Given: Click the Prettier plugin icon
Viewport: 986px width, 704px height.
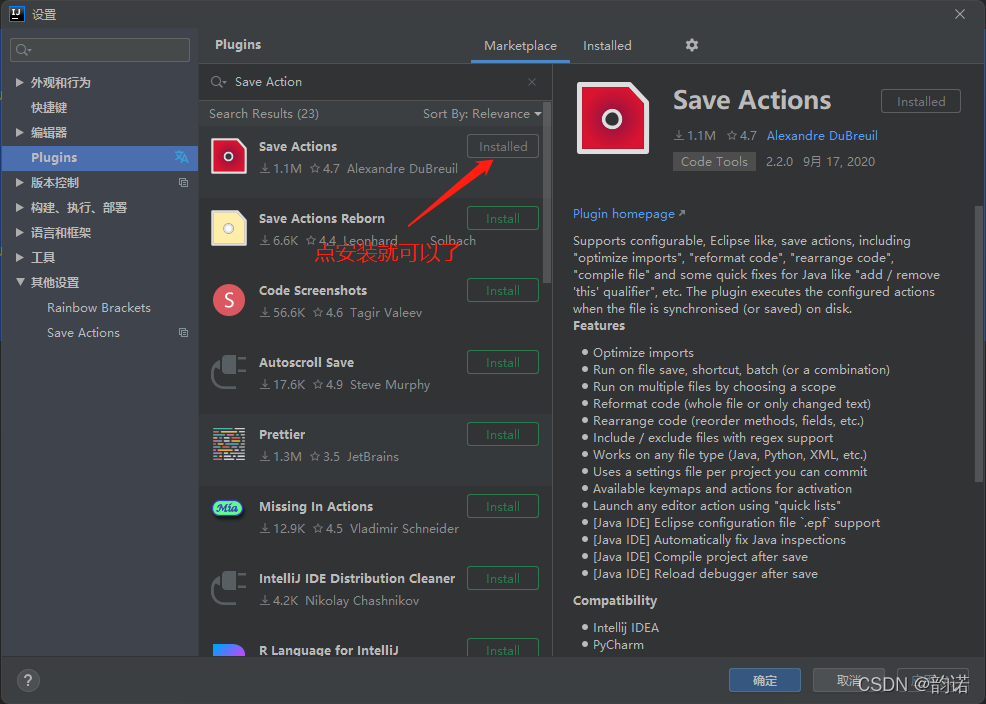Looking at the screenshot, I should [x=229, y=444].
